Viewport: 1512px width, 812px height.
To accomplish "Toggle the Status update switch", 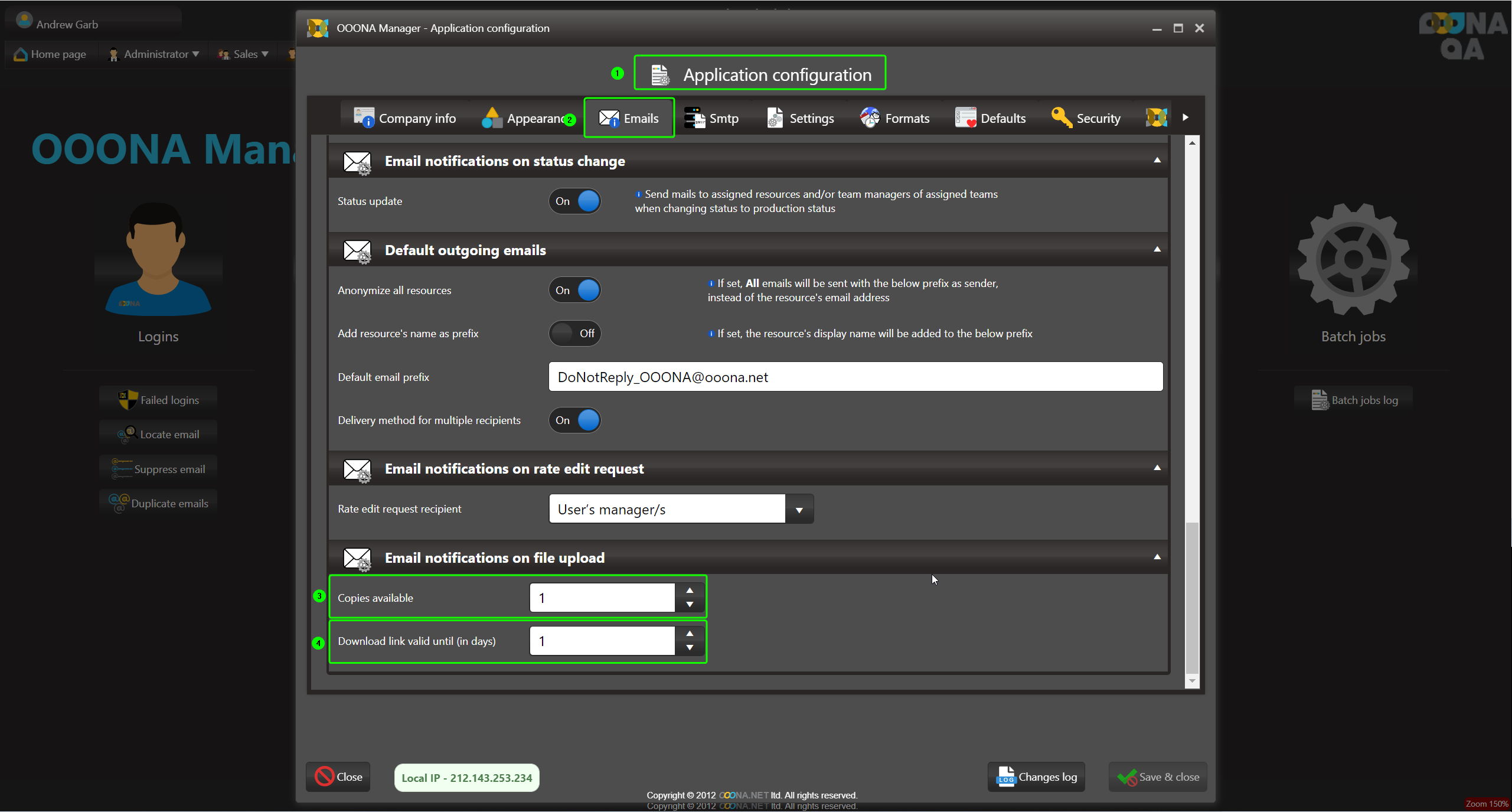I will [x=574, y=201].
